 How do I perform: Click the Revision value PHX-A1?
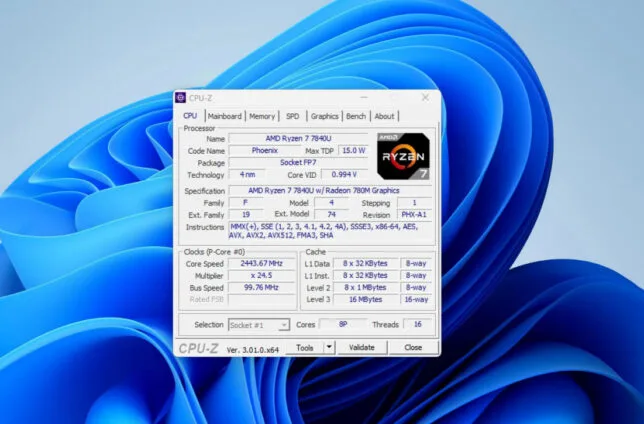pos(414,214)
